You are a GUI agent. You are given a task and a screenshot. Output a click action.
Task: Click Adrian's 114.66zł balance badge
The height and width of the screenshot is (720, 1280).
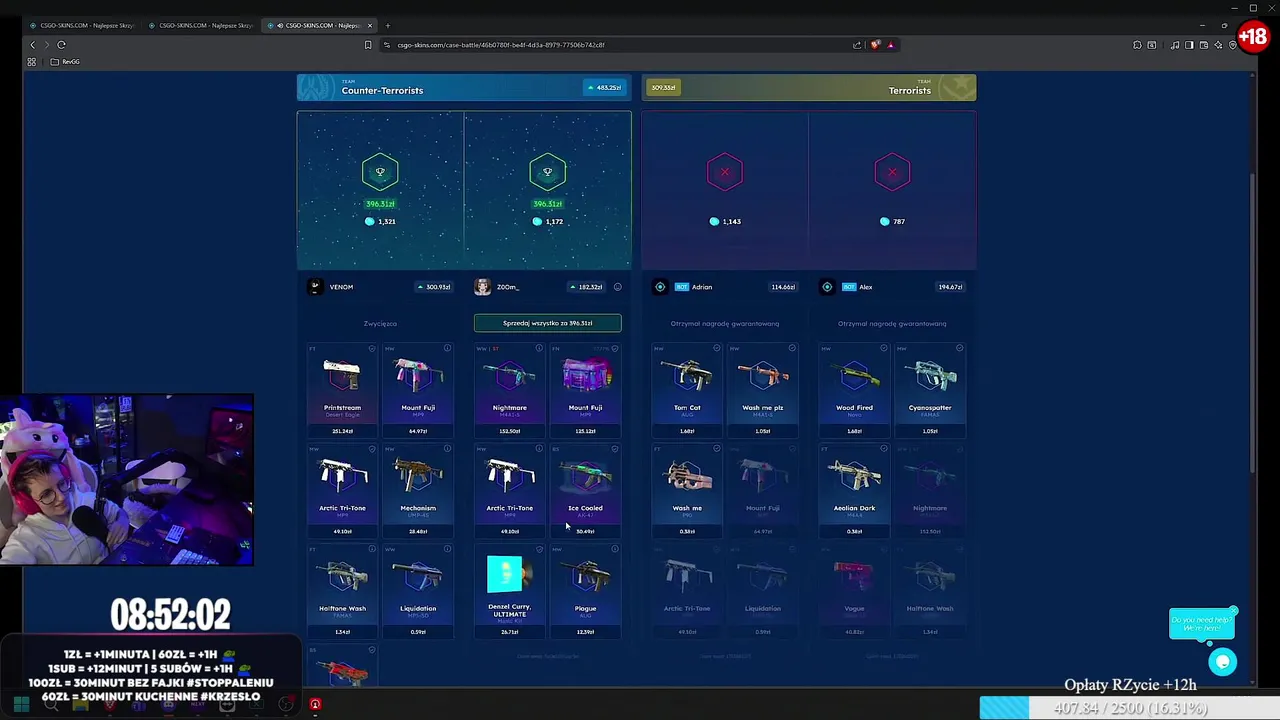click(783, 287)
